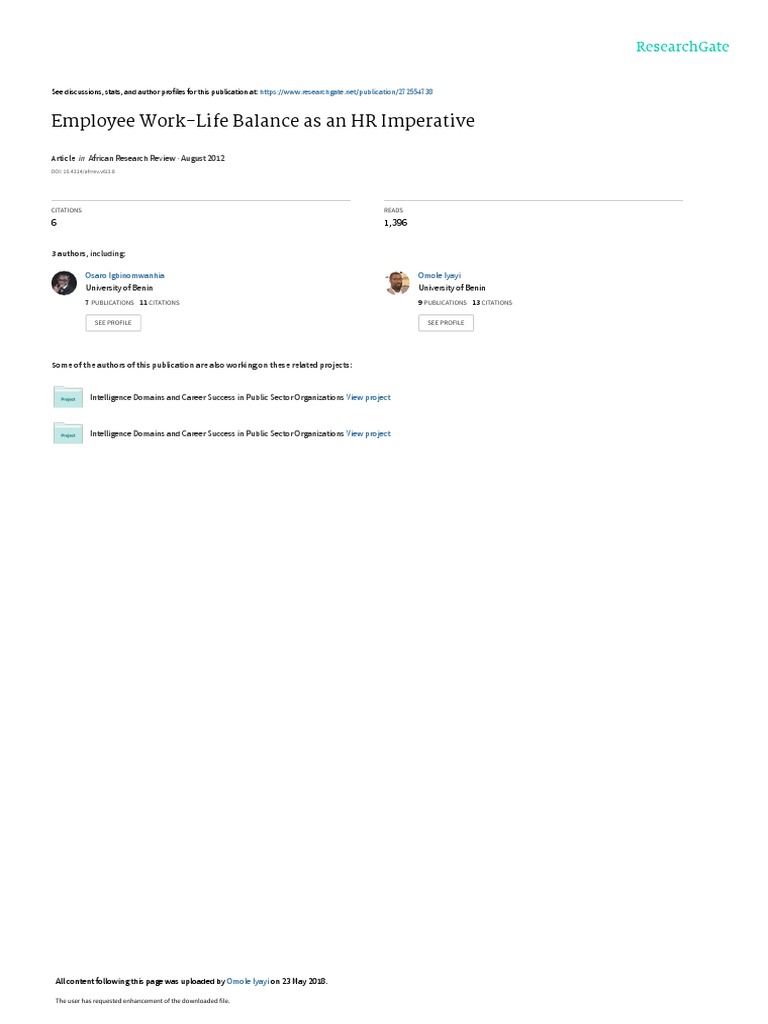Click the reads count 1,396
This screenshot has height=1024, width=768.
point(396,223)
